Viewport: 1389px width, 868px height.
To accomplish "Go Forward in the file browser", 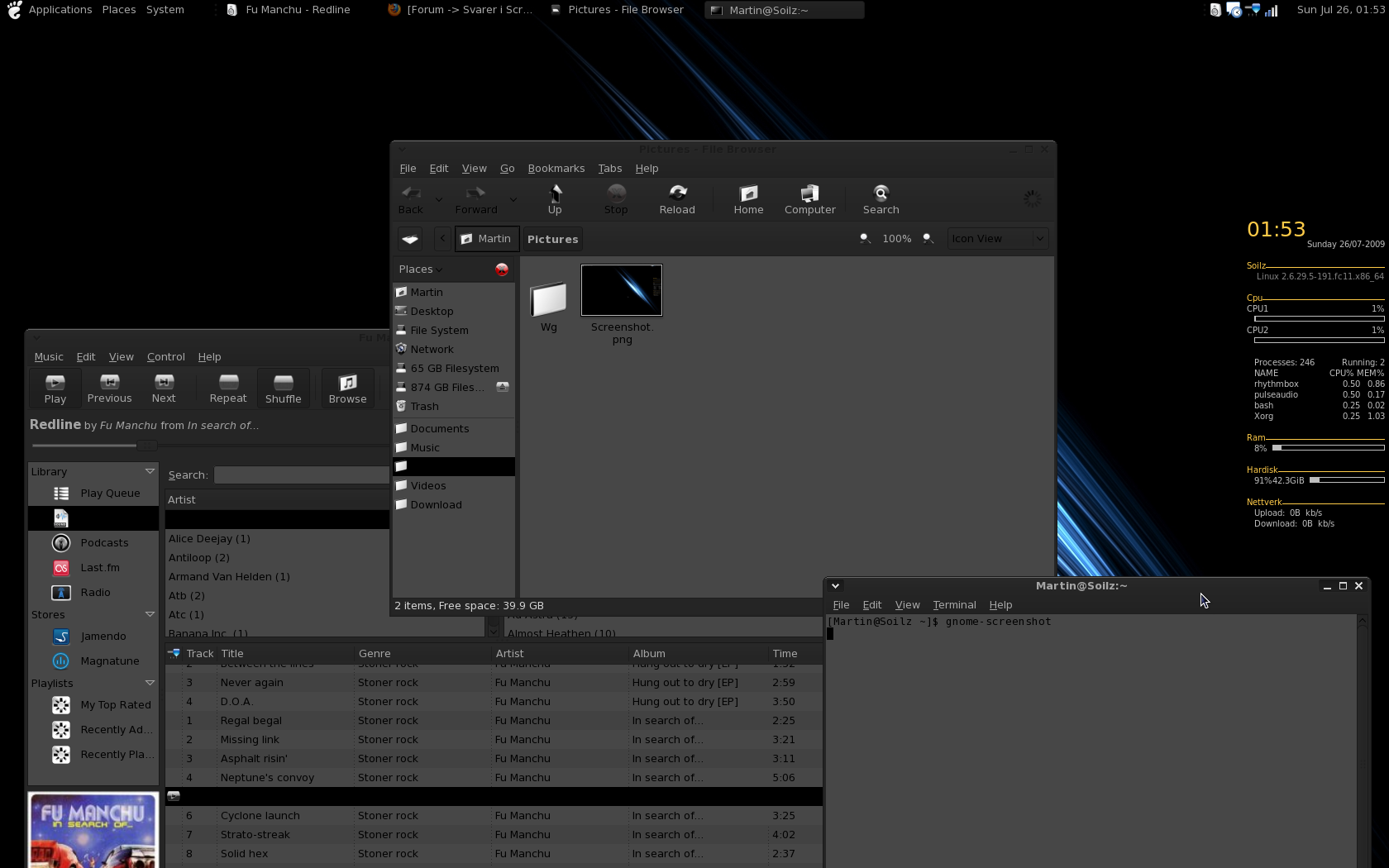I will 476,199.
